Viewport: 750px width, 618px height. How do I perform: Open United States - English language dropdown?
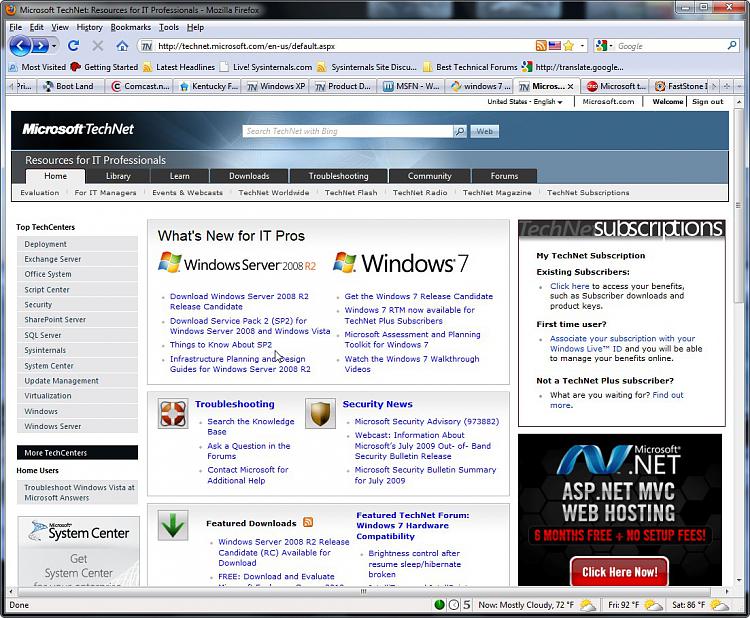click(525, 102)
